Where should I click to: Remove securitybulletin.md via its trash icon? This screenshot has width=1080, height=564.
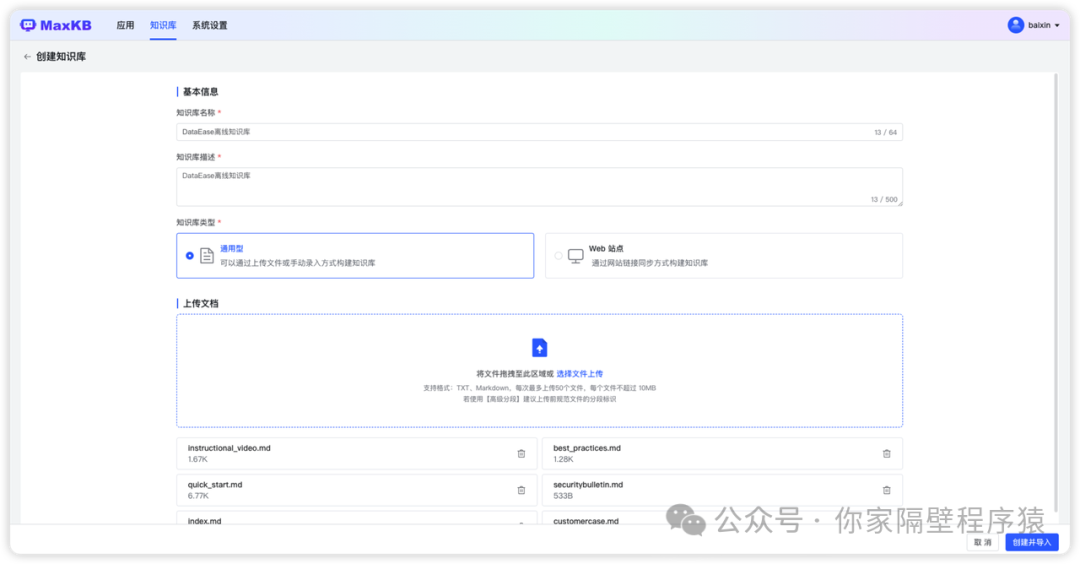coord(886,490)
